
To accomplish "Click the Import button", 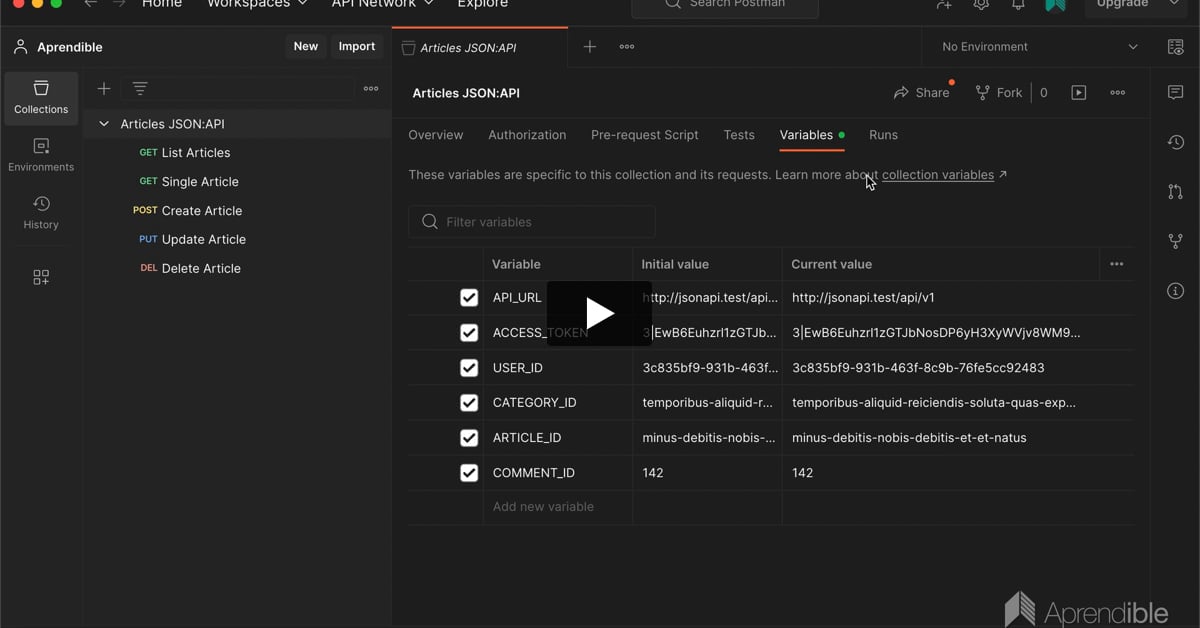I will click(357, 46).
